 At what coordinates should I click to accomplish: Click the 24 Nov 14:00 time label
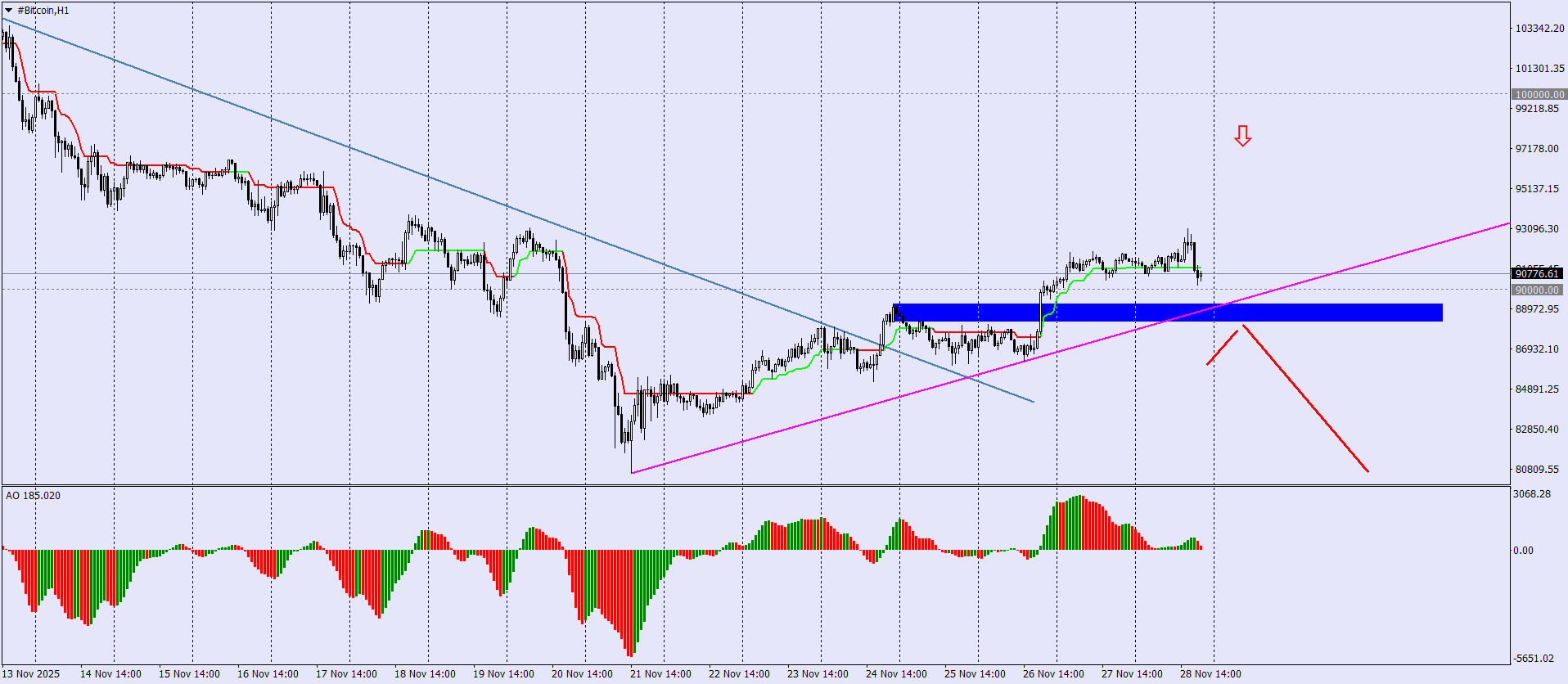896,674
